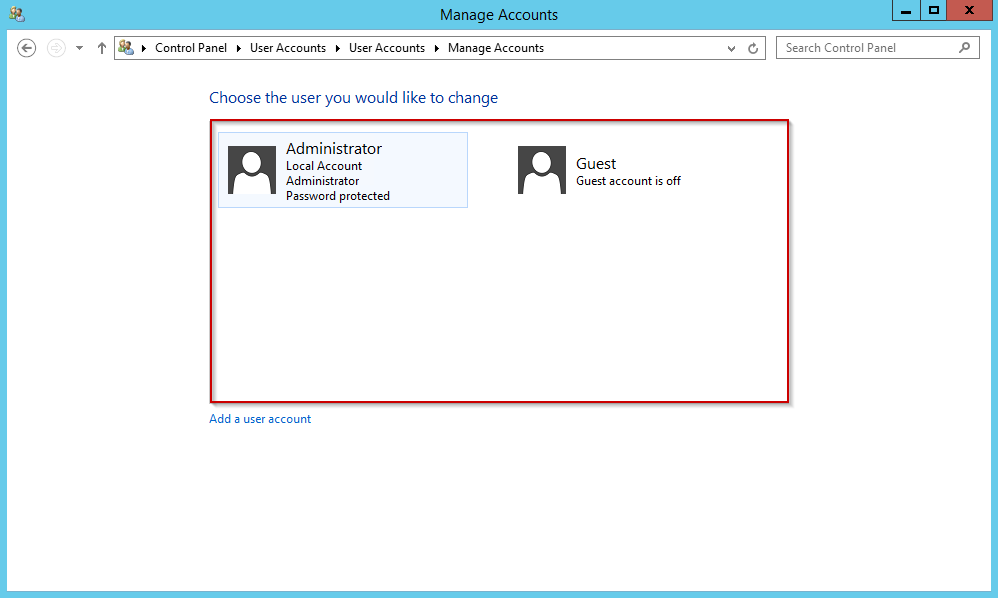This screenshot has height=598, width=998.
Task: Click the Administrator account picture
Action: (251, 169)
